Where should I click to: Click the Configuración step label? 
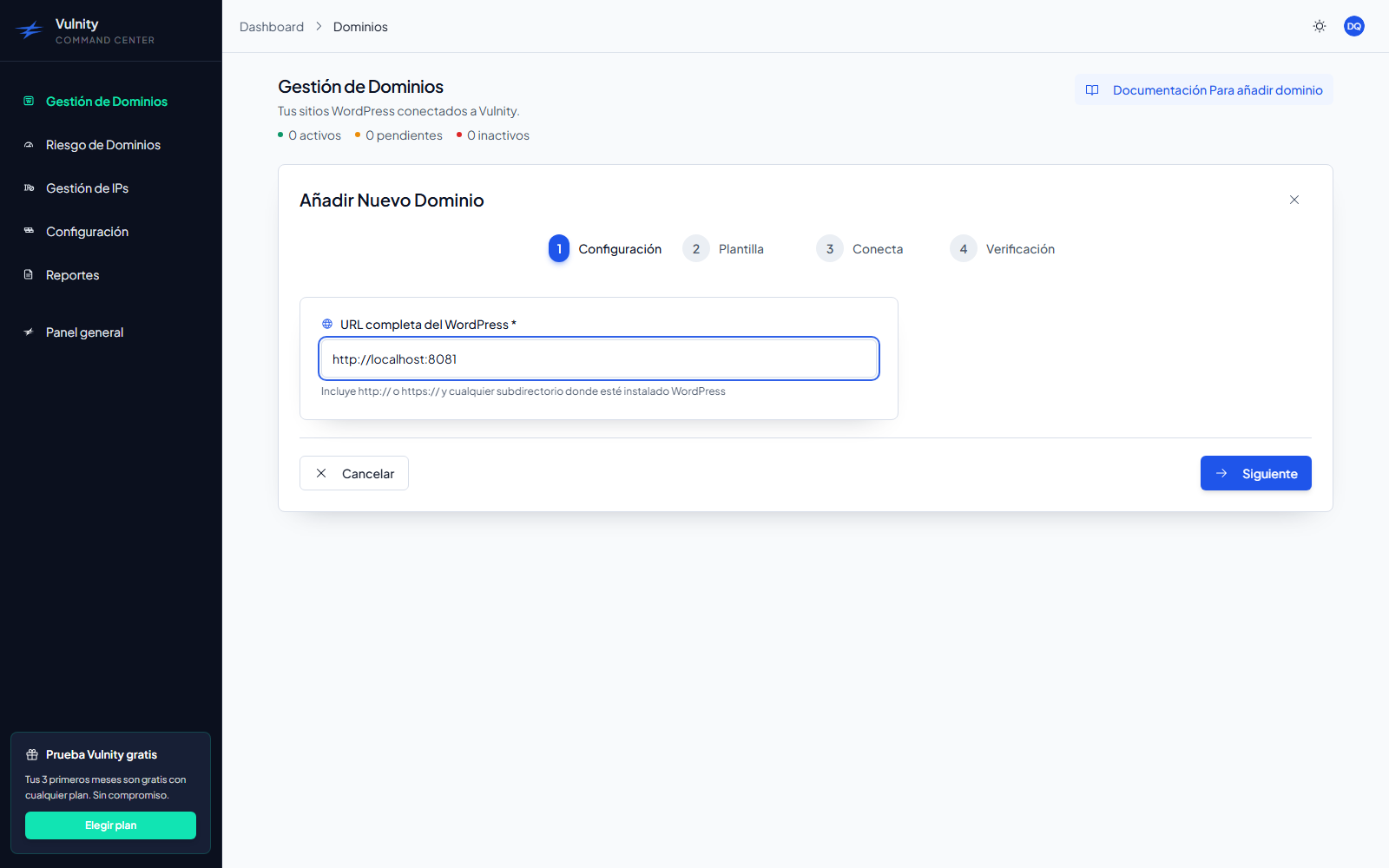[x=620, y=249]
